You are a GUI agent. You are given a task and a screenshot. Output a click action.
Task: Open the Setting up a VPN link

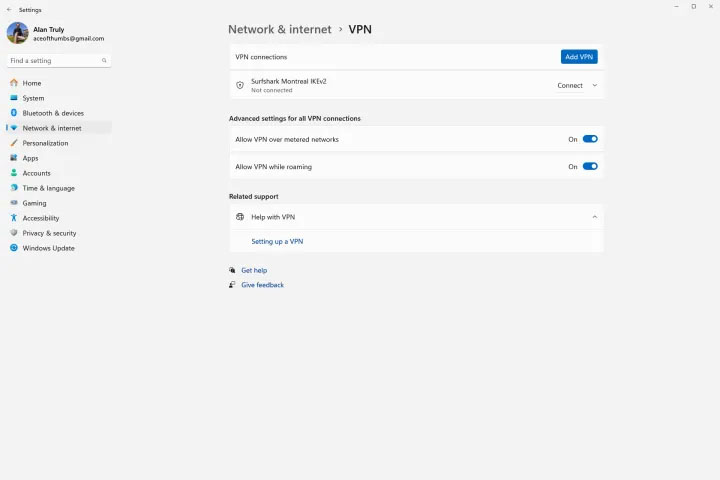(277, 242)
